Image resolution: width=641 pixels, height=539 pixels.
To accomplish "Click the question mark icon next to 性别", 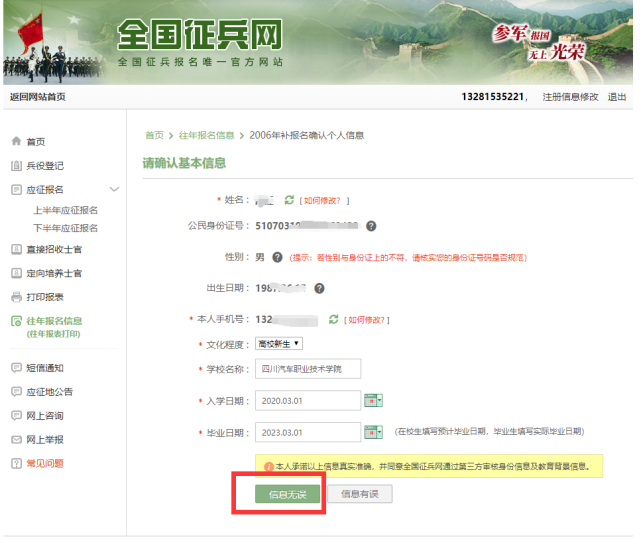I will tap(277, 257).
